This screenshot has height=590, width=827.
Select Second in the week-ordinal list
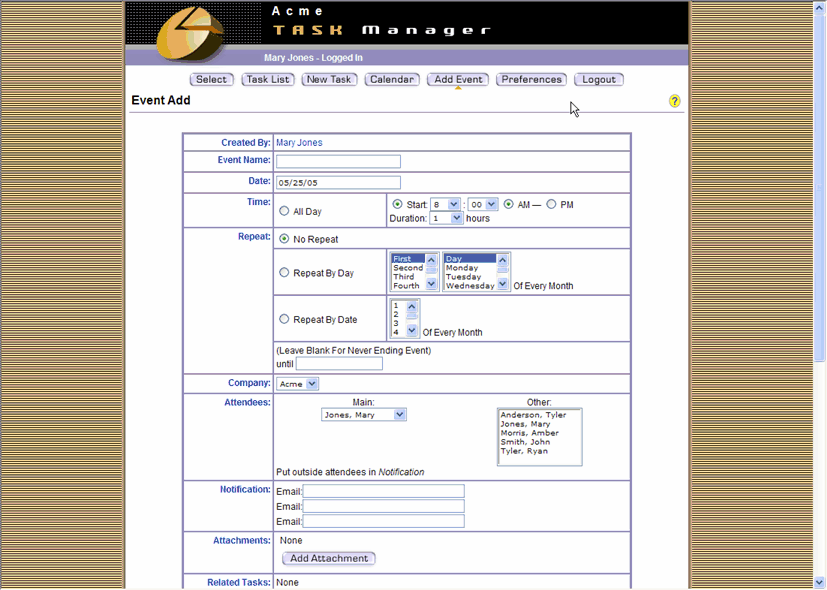tap(408, 268)
